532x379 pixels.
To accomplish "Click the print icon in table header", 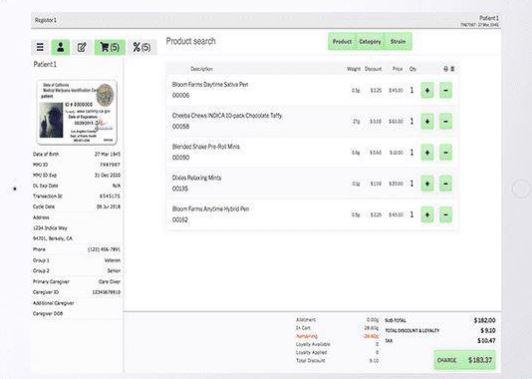I will click(446, 69).
